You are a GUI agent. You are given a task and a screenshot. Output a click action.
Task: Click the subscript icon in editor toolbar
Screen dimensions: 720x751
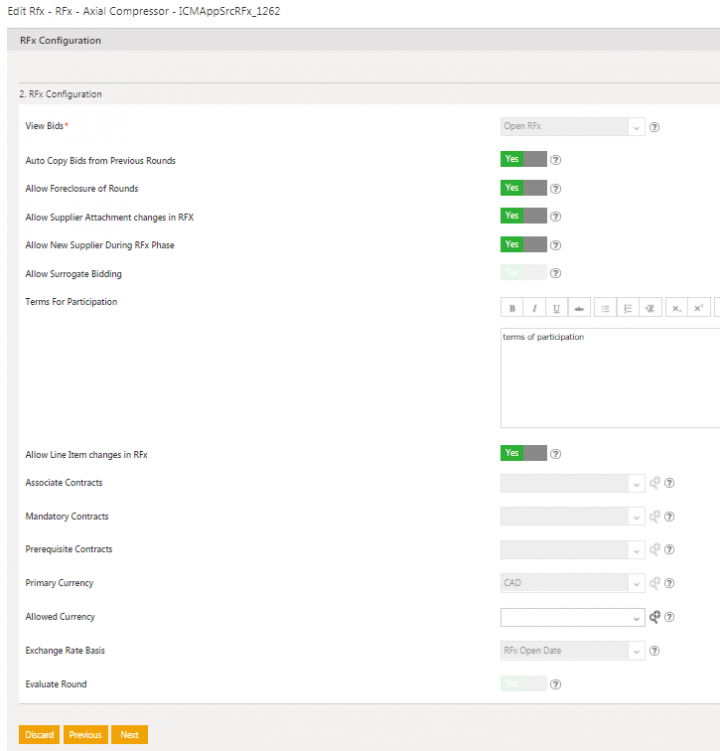point(677,308)
